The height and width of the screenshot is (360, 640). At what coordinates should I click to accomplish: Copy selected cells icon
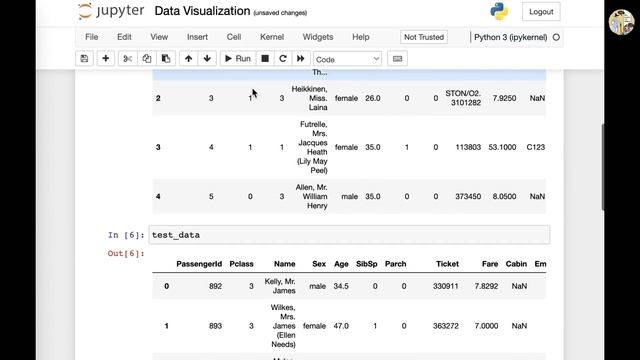click(x=147, y=59)
